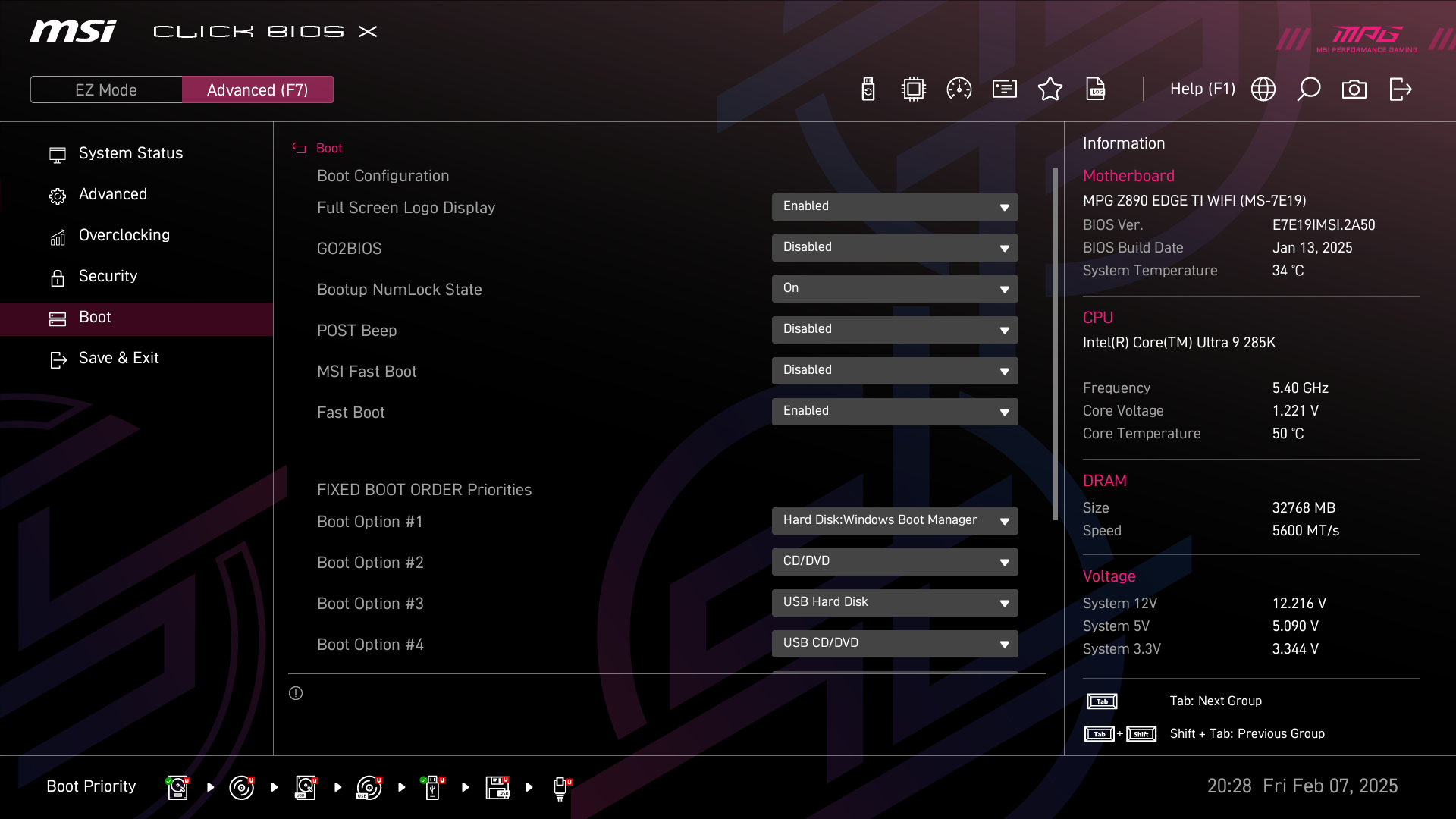Expand the Fast Boot dropdown

coord(895,412)
